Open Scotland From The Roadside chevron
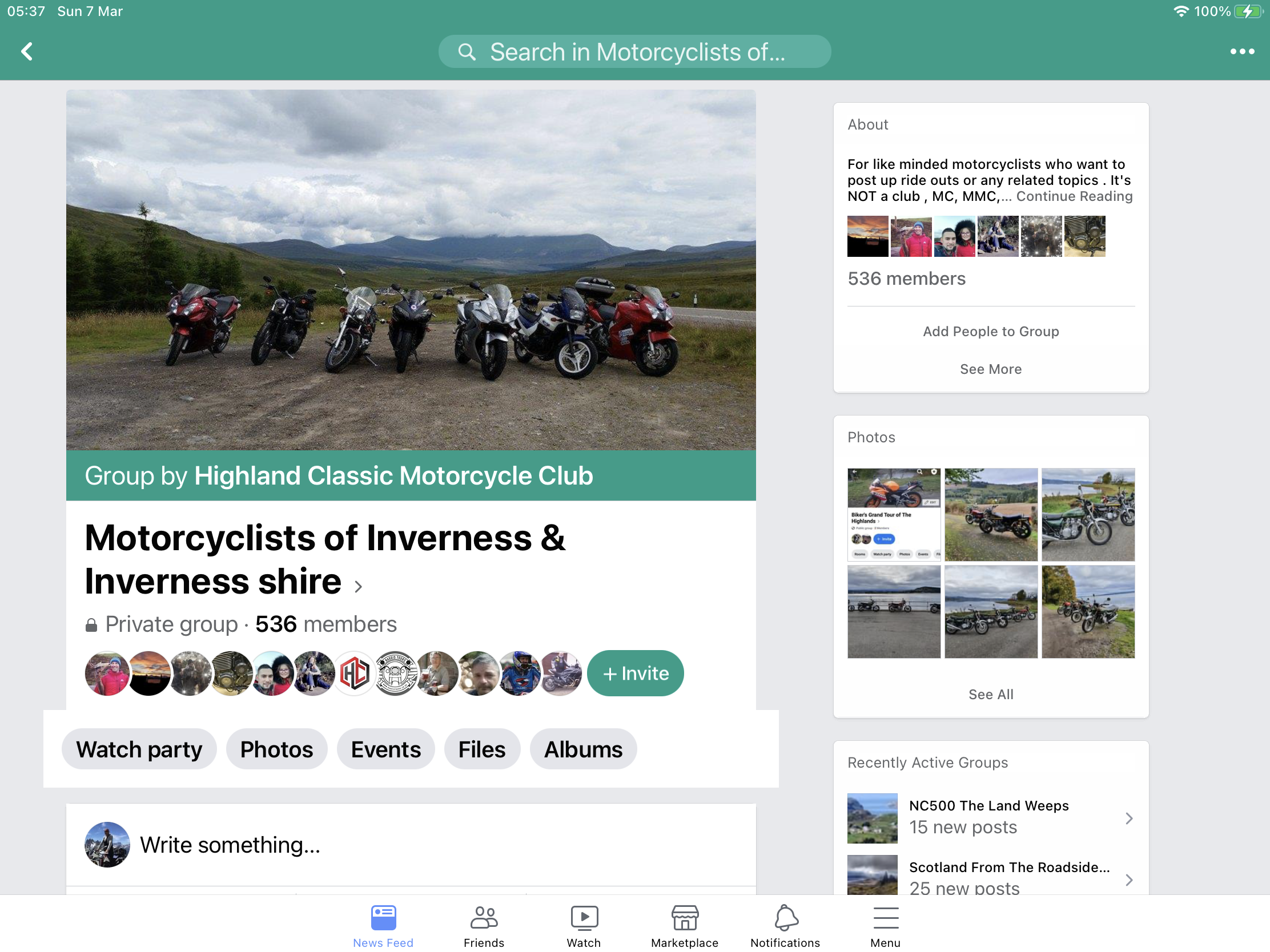 (x=1128, y=880)
